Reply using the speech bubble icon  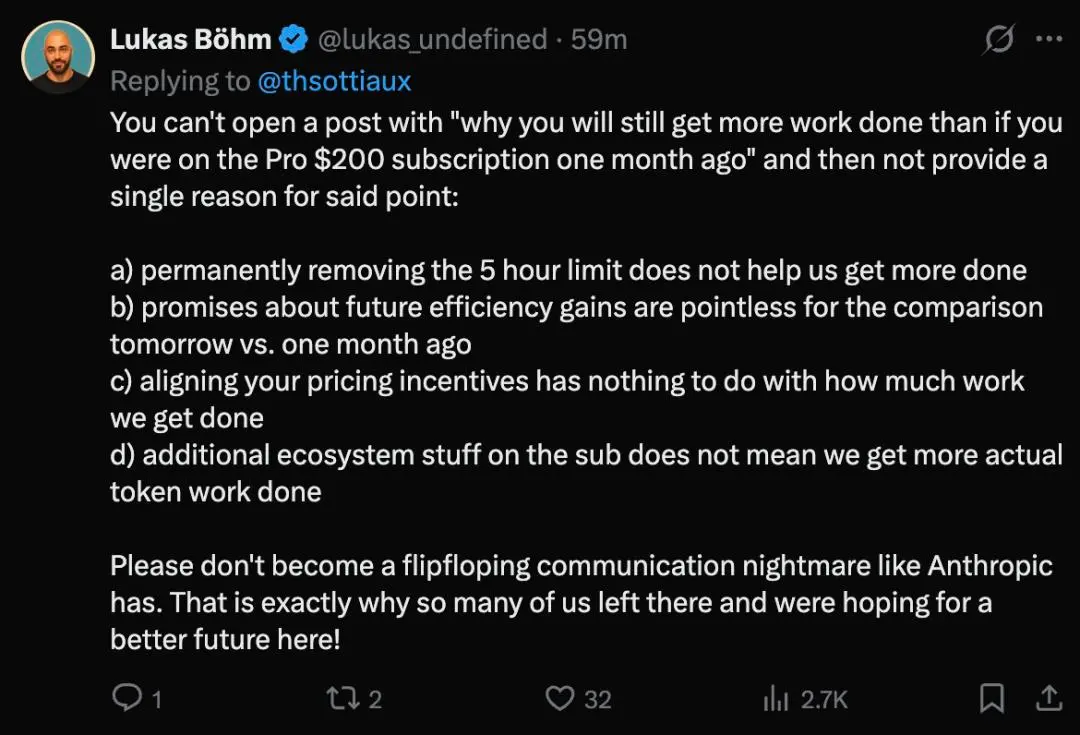pos(126,697)
